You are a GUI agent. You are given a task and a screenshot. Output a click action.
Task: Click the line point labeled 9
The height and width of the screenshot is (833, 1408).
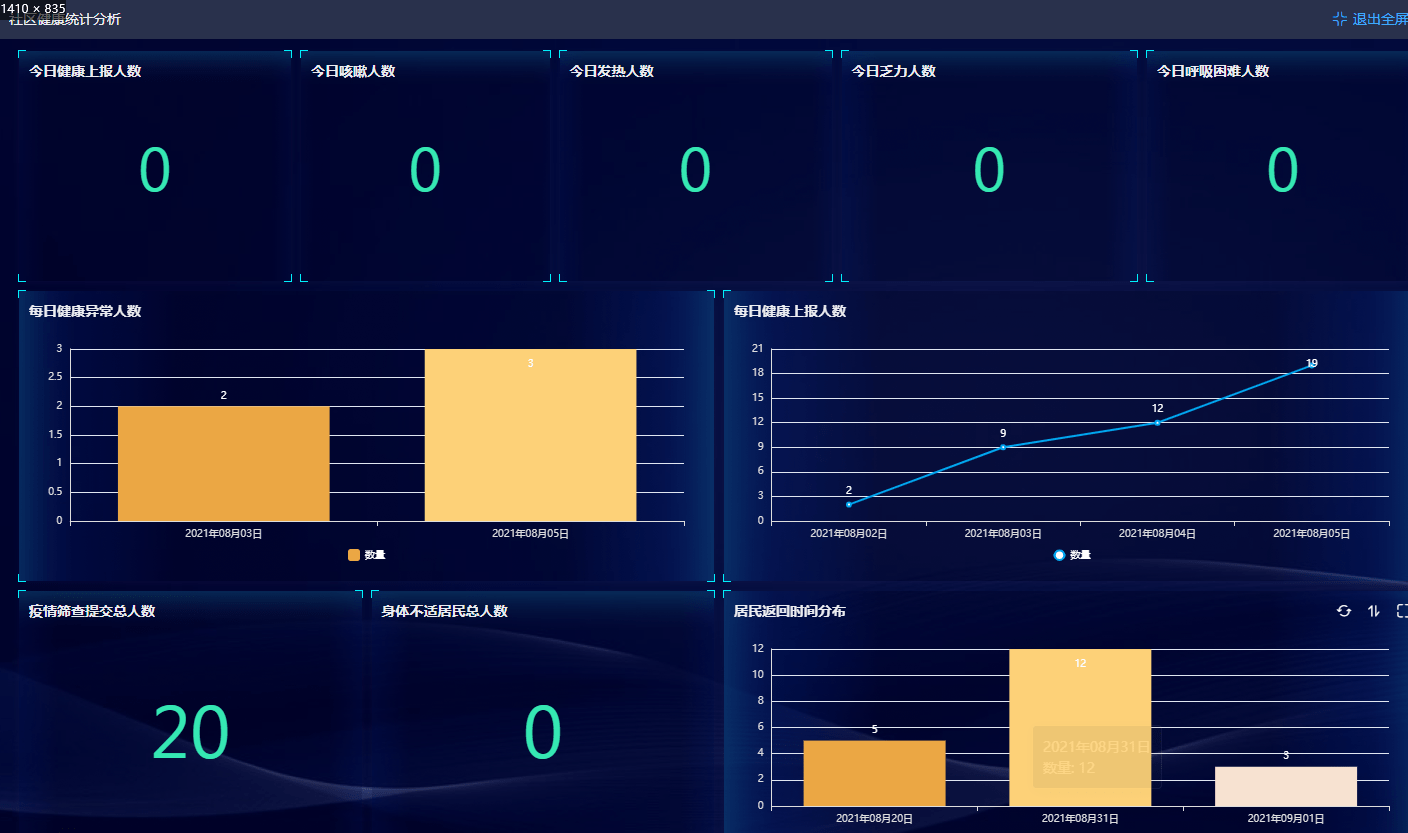pos(1003,447)
